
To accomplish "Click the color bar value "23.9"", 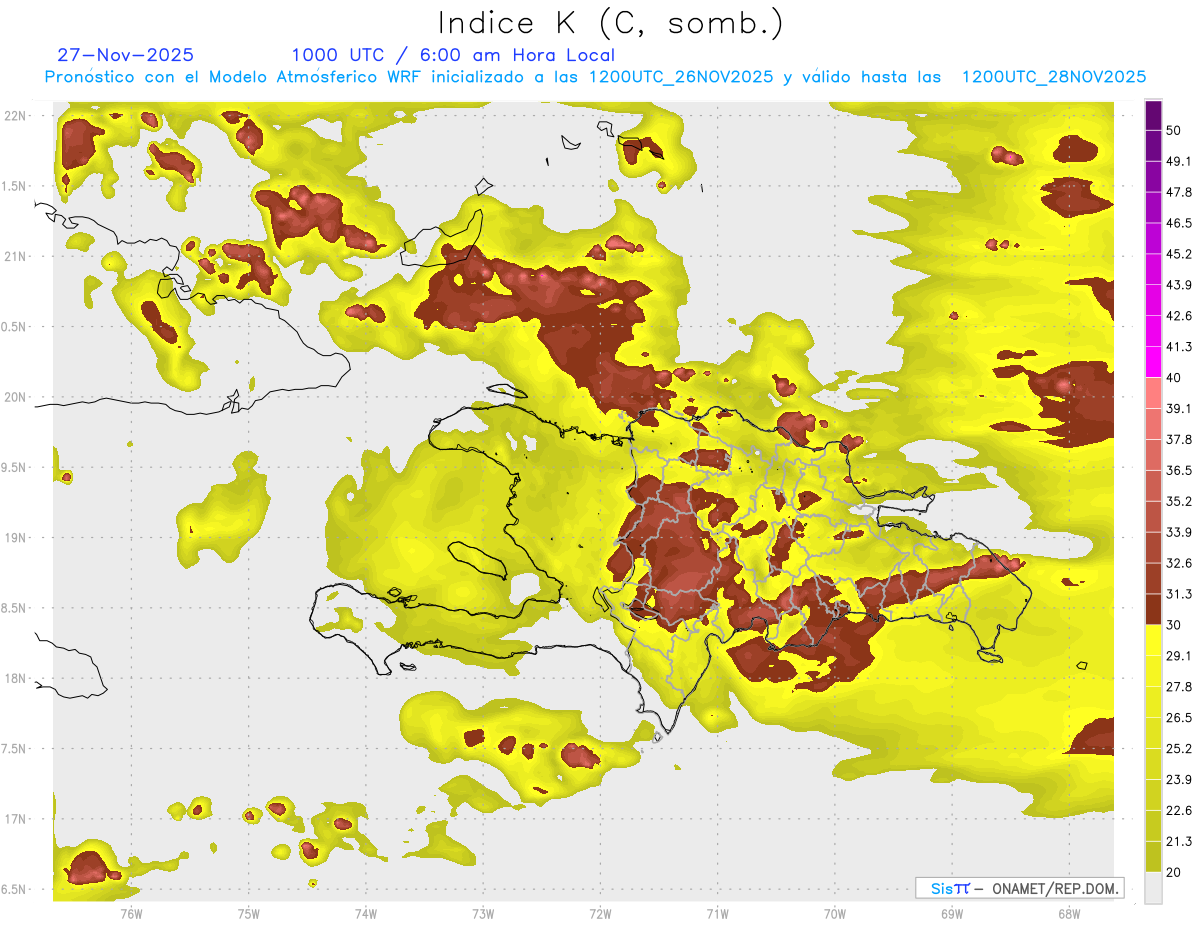I will [1179, 780].
